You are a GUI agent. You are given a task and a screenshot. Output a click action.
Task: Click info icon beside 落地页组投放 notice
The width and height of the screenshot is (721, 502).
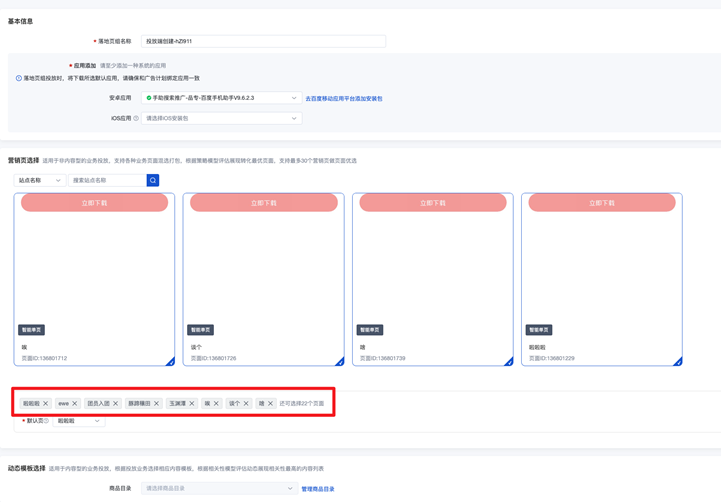coord(18,78)
